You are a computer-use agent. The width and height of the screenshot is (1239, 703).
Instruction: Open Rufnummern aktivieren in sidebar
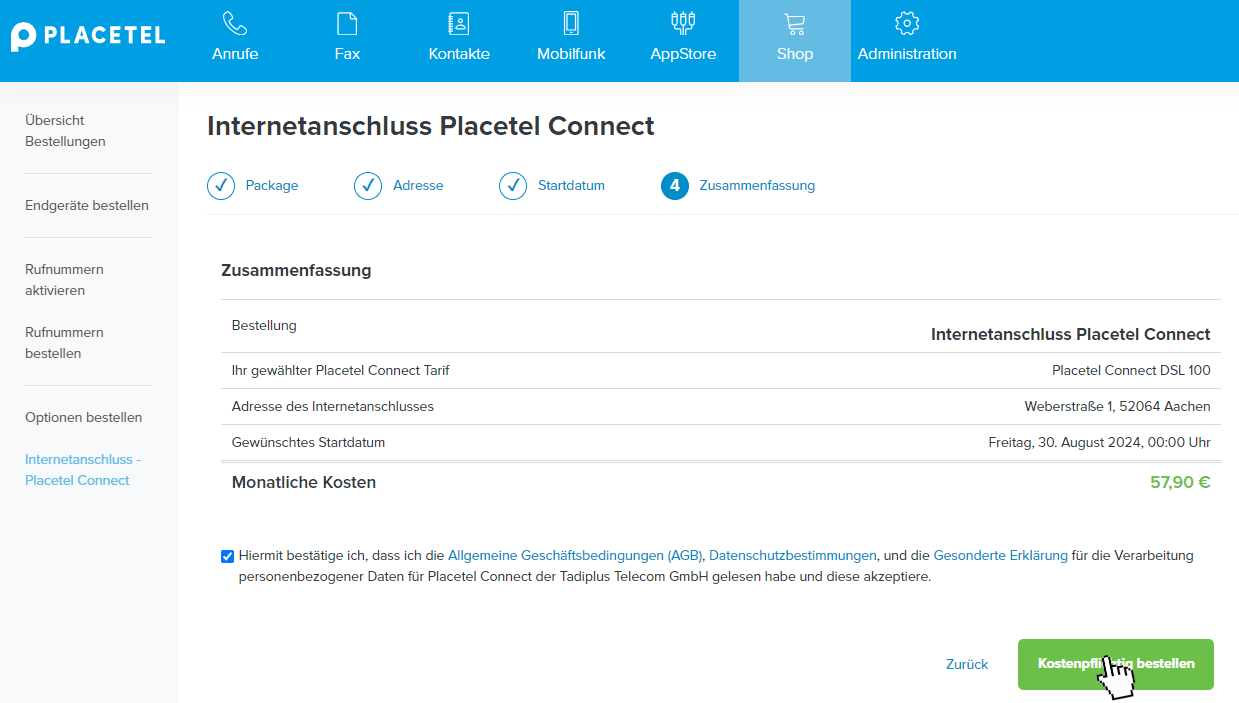[x=64, y=280]
